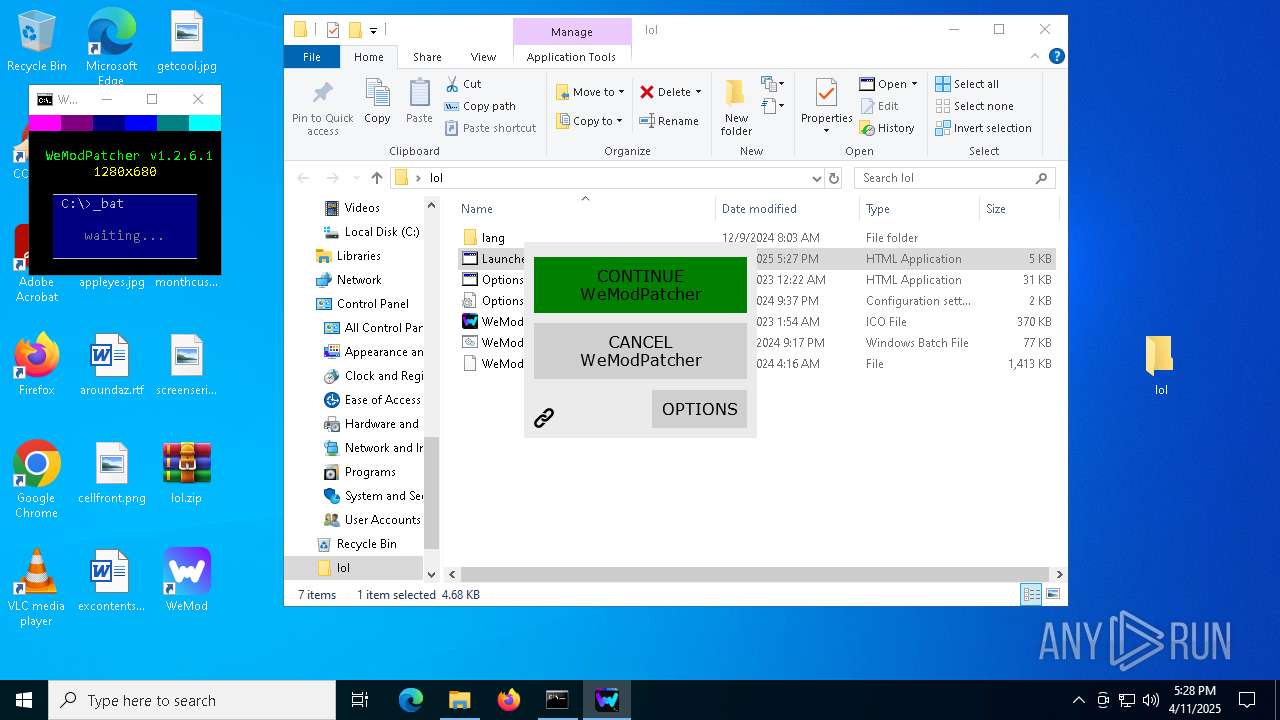
Task: Open the File tab in Explorer
Action: (x=312, y=57)
